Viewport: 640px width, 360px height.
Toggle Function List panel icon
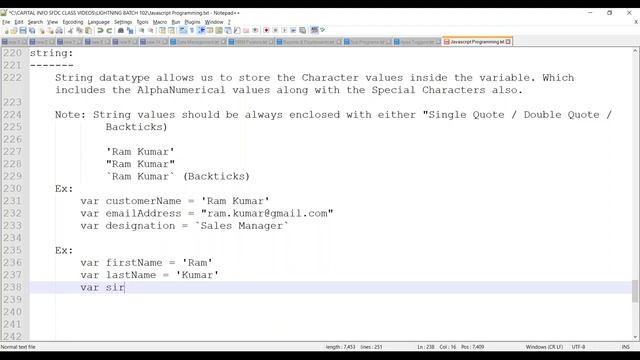pyautogui.click(x=237, y=31)
